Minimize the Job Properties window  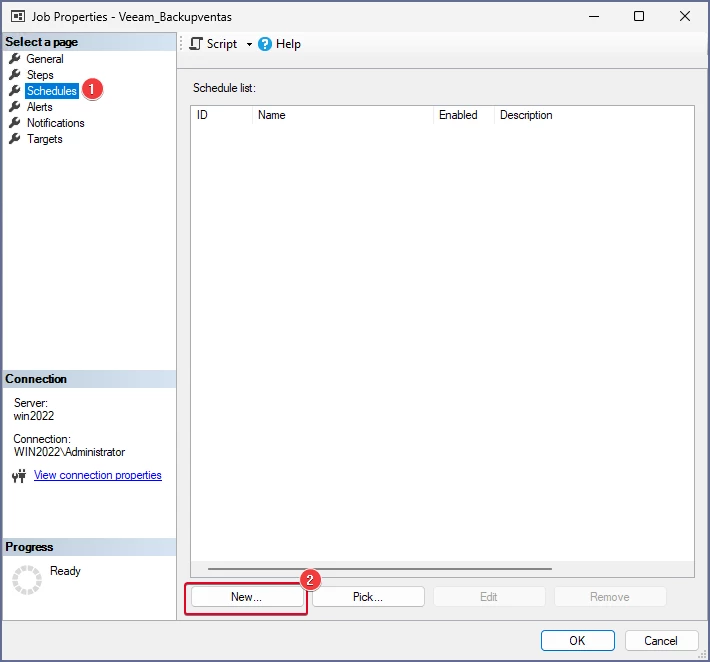pyautogui.click(x=594, y=16)
